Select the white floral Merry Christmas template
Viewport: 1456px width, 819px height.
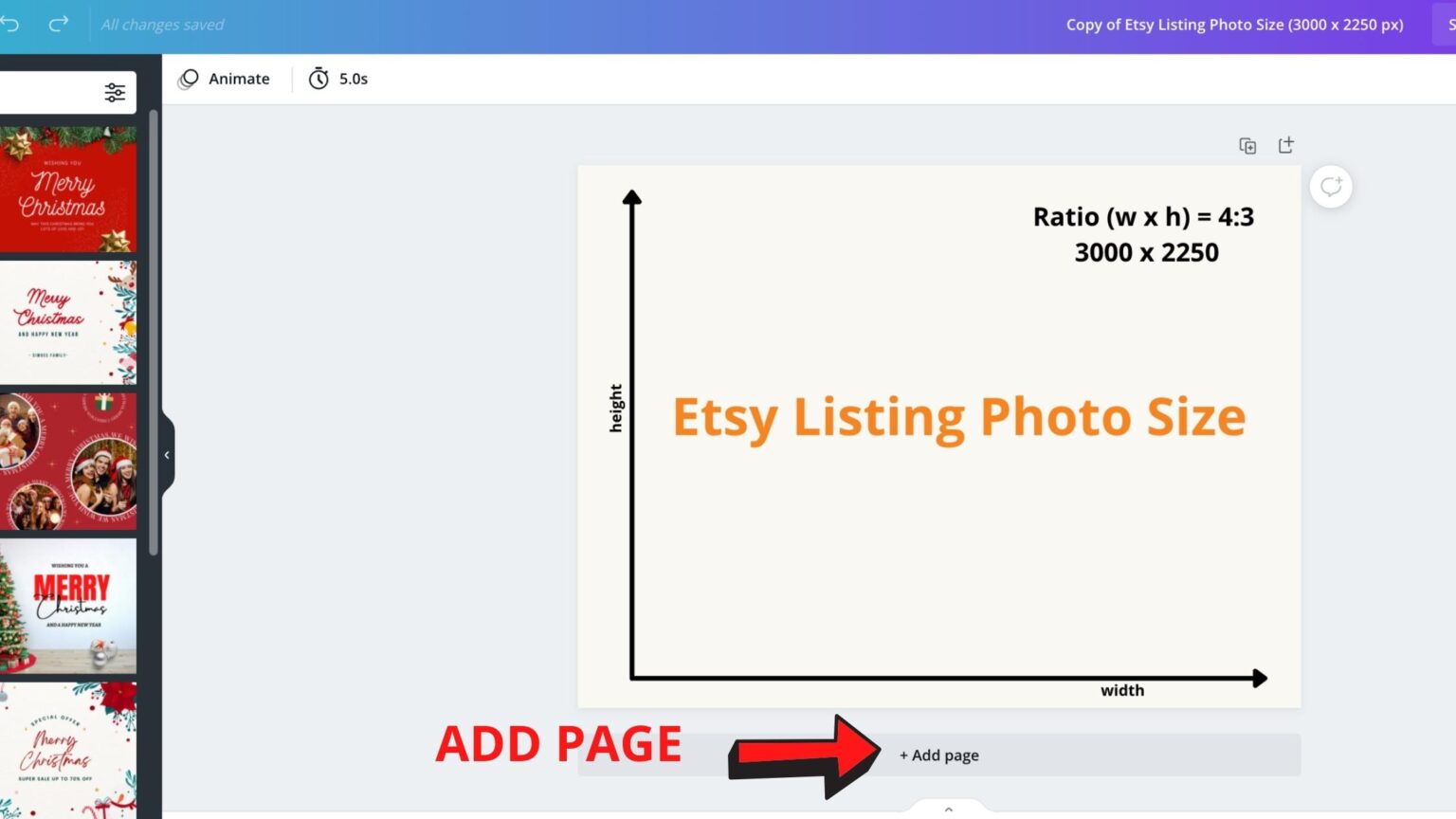click(68, 322)
